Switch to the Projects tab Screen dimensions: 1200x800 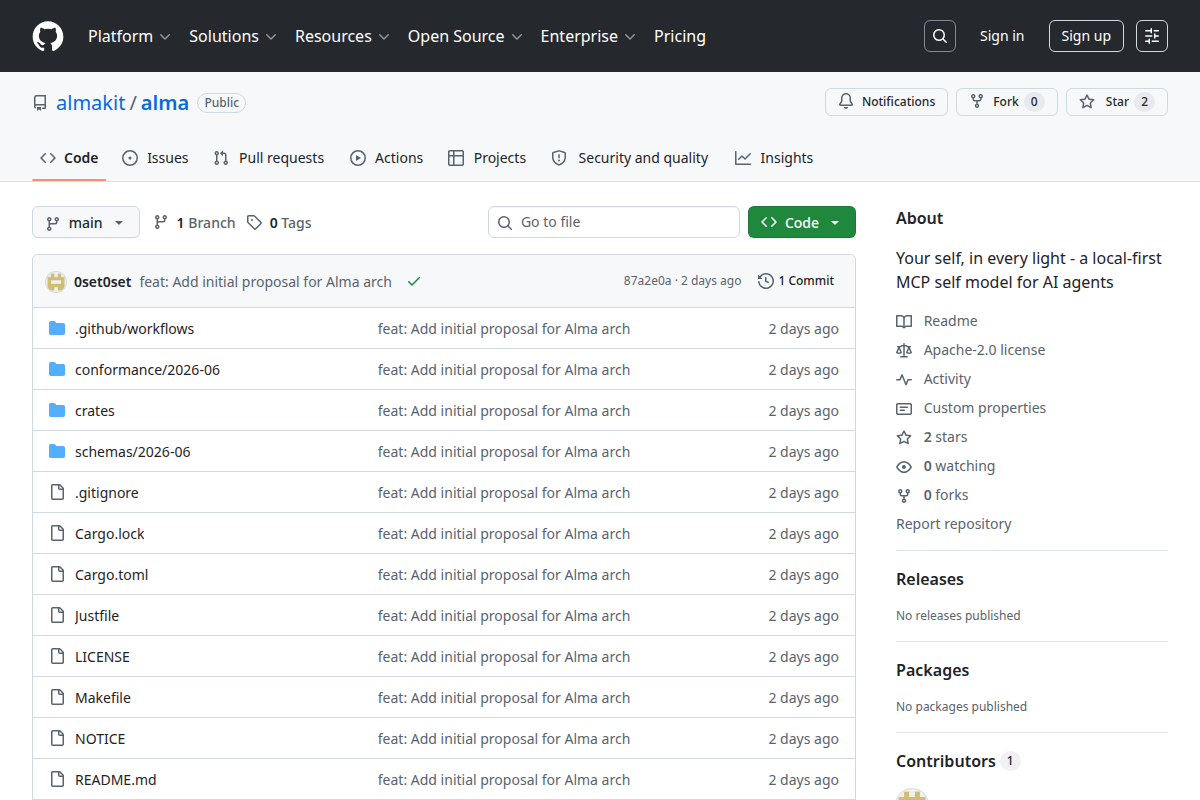487,158
